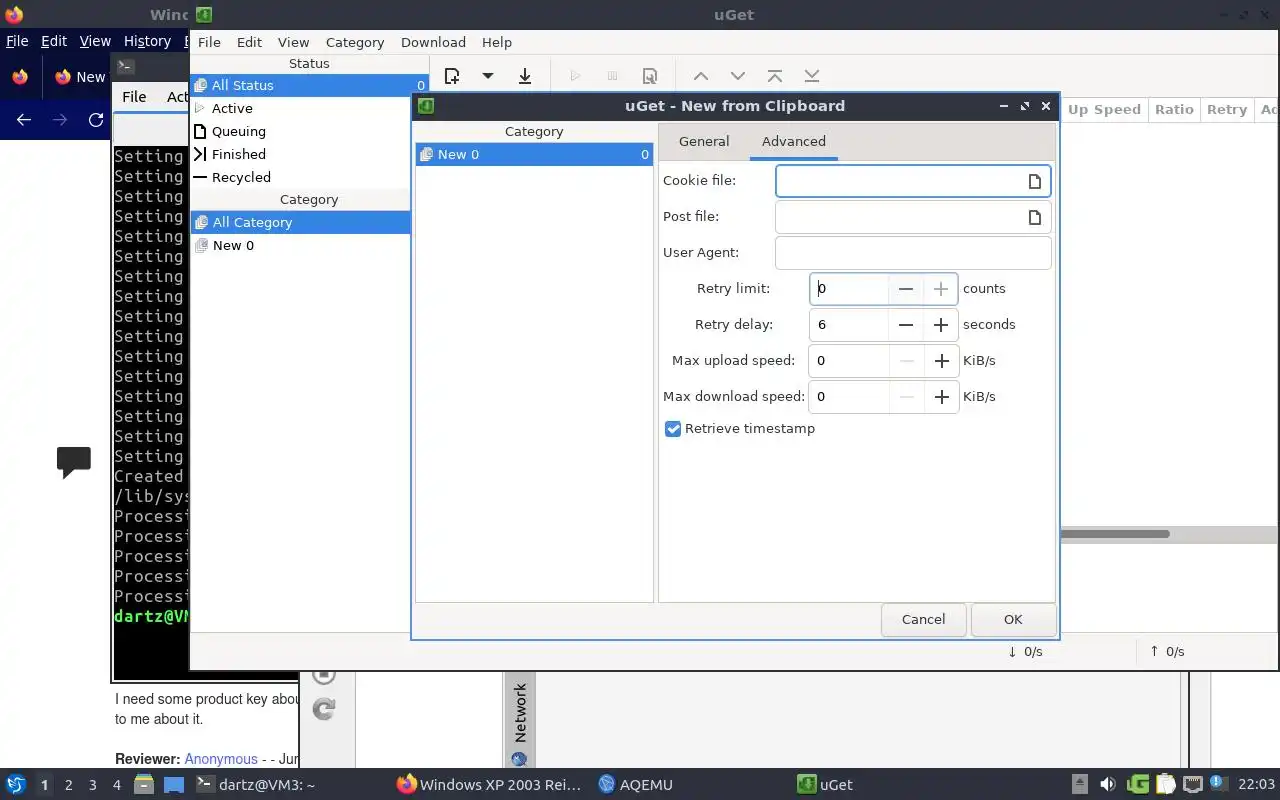Uncheck the Retrieve timestamp checkbox

pyautogui.click(x=673, y=429)
